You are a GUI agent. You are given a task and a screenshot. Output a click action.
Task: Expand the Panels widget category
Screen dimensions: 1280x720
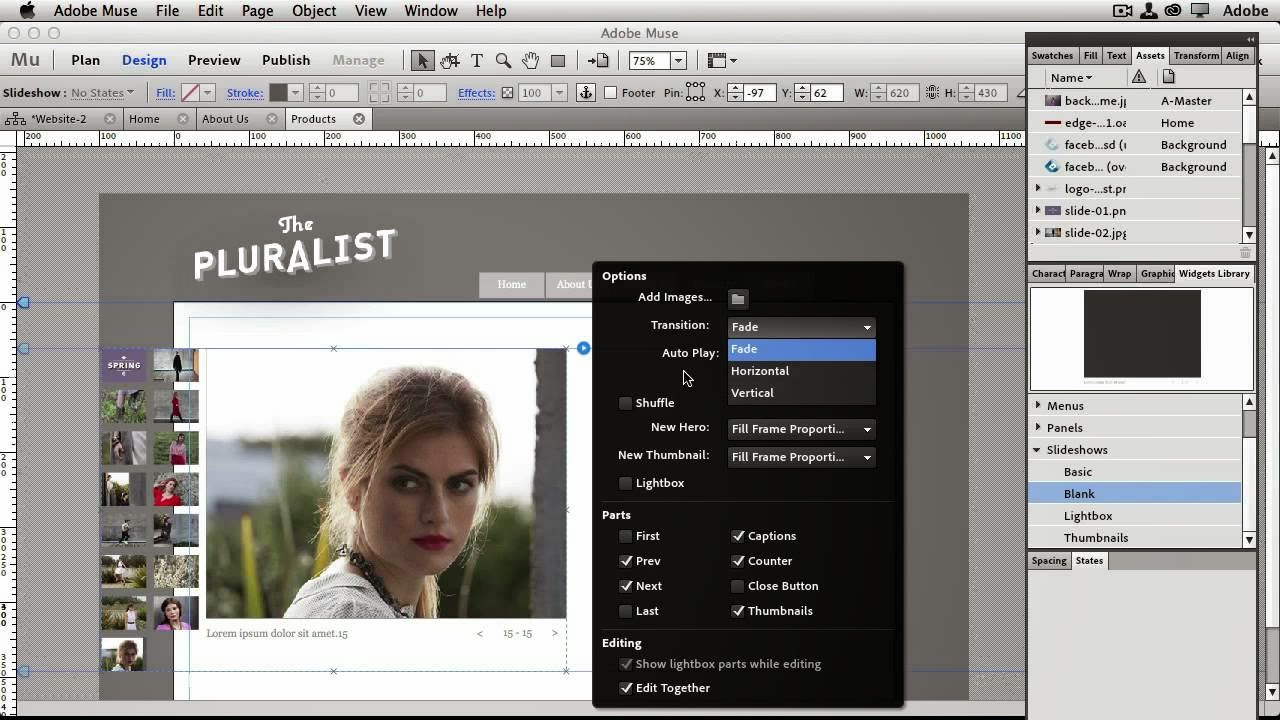(x=1038, y=428)
